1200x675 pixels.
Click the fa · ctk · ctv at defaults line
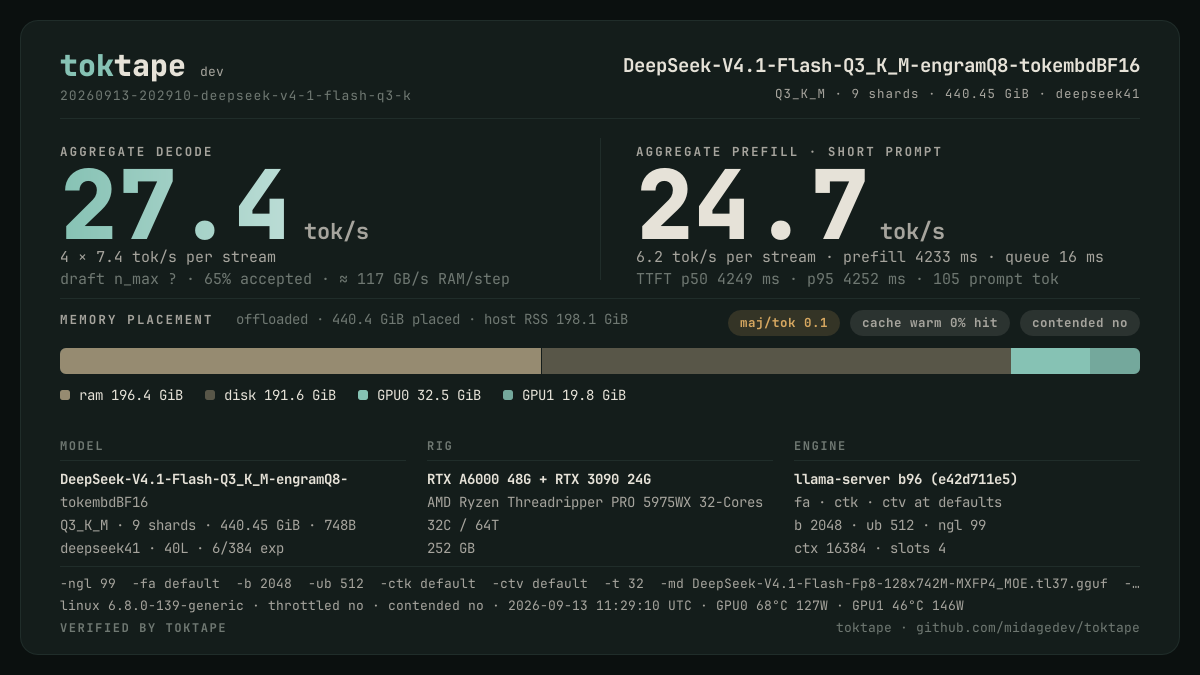[x=898, y=503]
